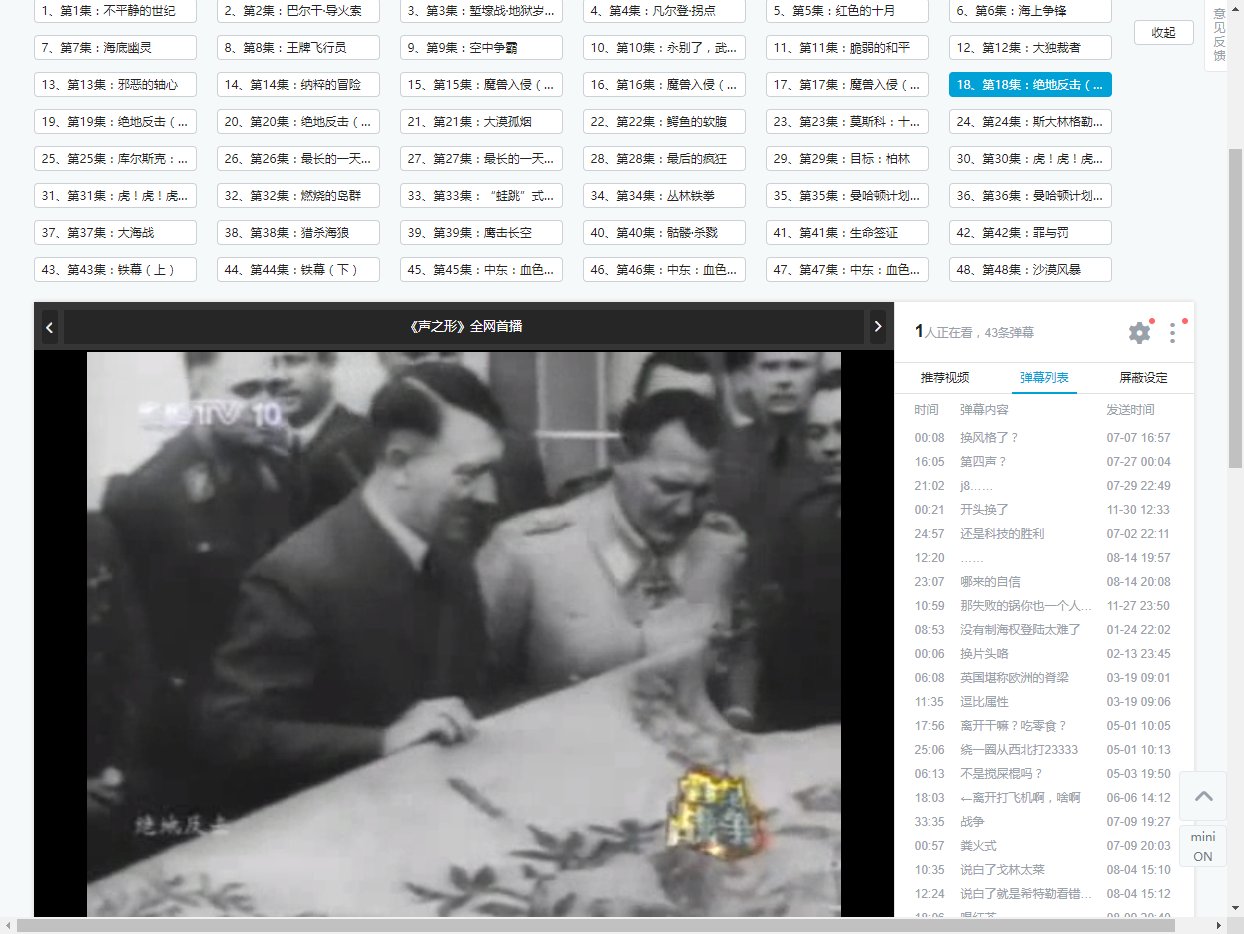Screen dimensions: 1244x934
Task: Open the 《声之形》全网首播 banner link
Action: pos(465,327)
